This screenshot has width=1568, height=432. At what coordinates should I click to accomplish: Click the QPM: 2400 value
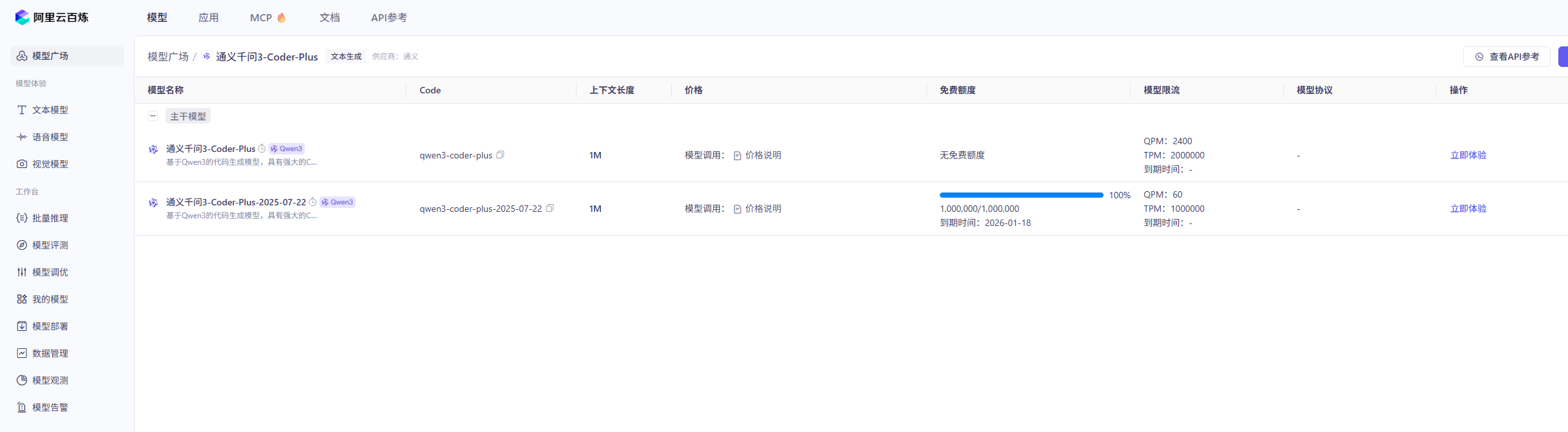[1168, 141]
